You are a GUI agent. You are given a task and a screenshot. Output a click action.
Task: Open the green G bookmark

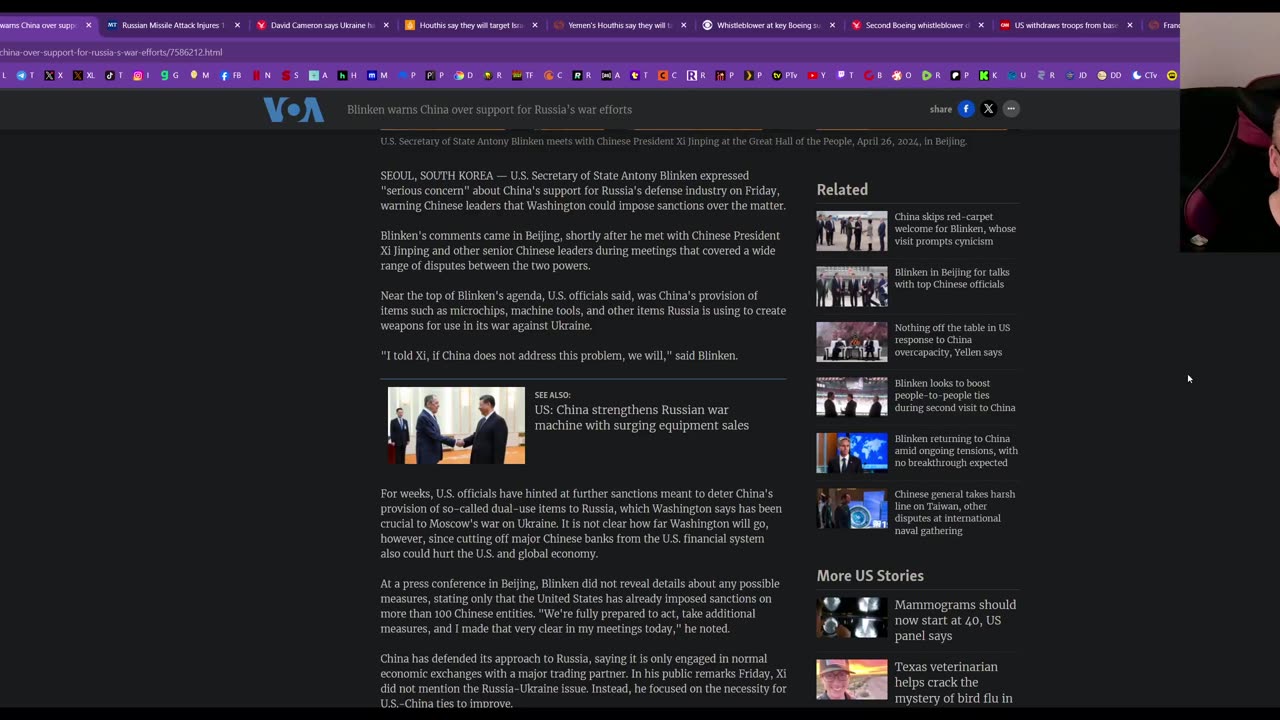coord(169,75)
